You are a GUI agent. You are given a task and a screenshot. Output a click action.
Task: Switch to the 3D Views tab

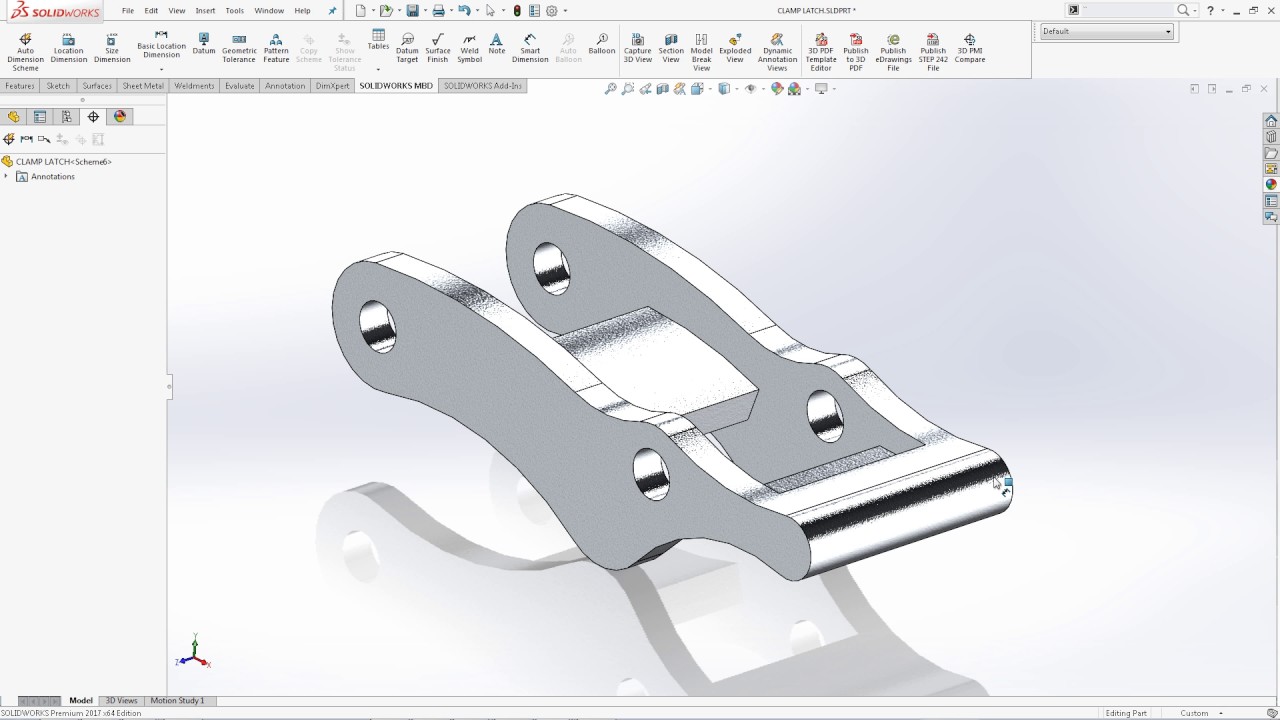122,700
